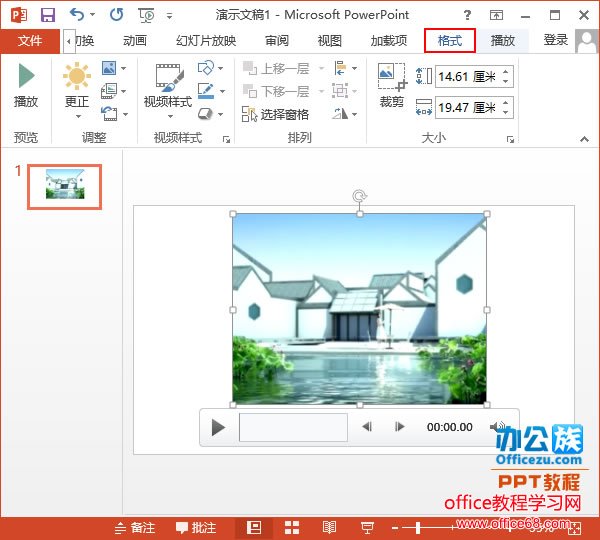Viewport: 600px width, 540px height.
Task: Switch to Normal view icon
Action: point(254,528)
